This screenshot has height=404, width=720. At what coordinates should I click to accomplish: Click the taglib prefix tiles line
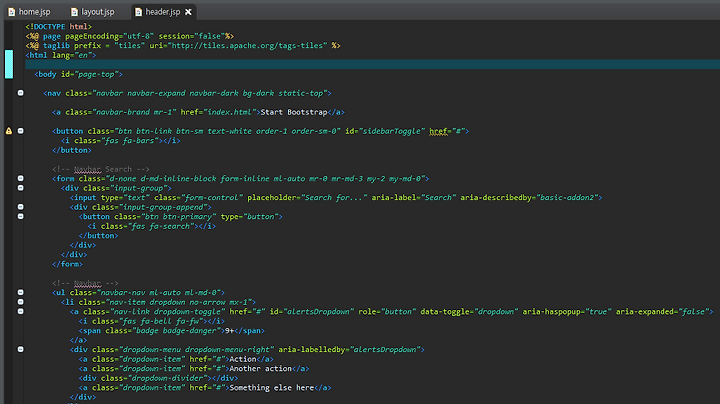coord(183,45)
